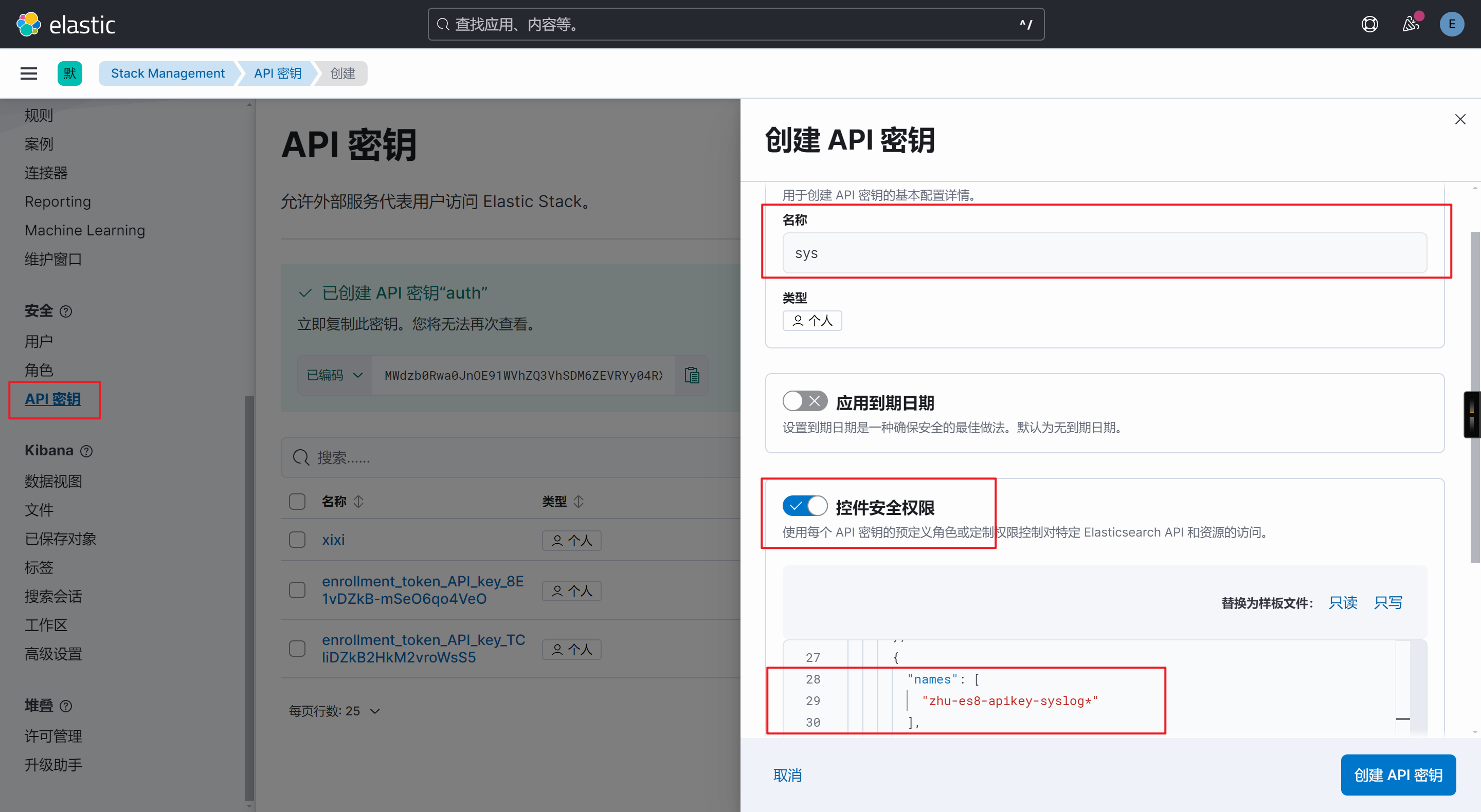Image resolution: width=1481 pixels, height=812 pixels.
Task: Open 数据视图 under Kibana
Action: [53, 481]
